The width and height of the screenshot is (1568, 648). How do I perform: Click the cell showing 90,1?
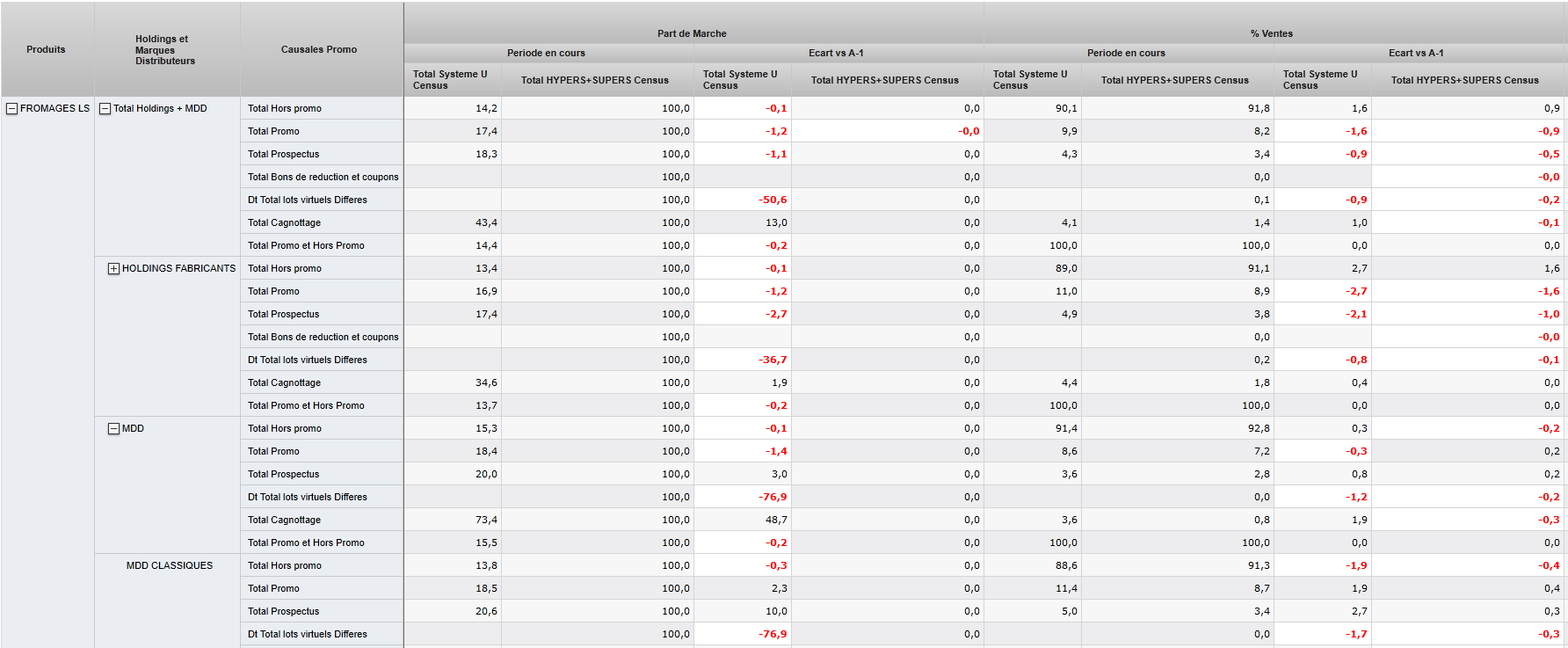(x=1033, y=108)
